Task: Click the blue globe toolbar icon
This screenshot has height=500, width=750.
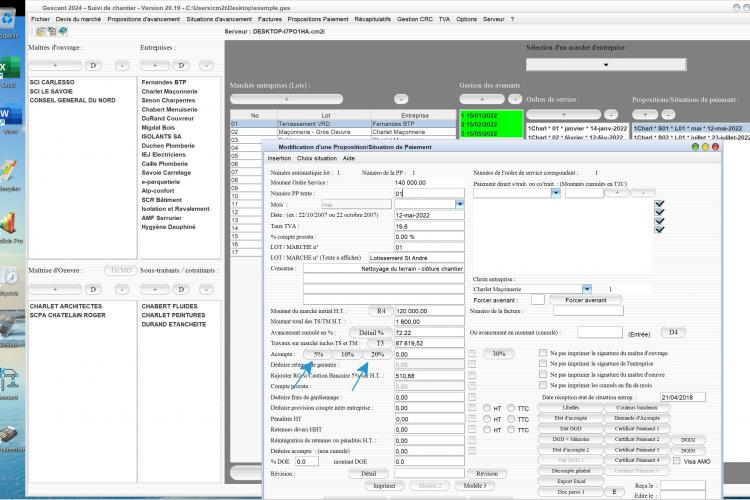Action: [x=63, y=32]
